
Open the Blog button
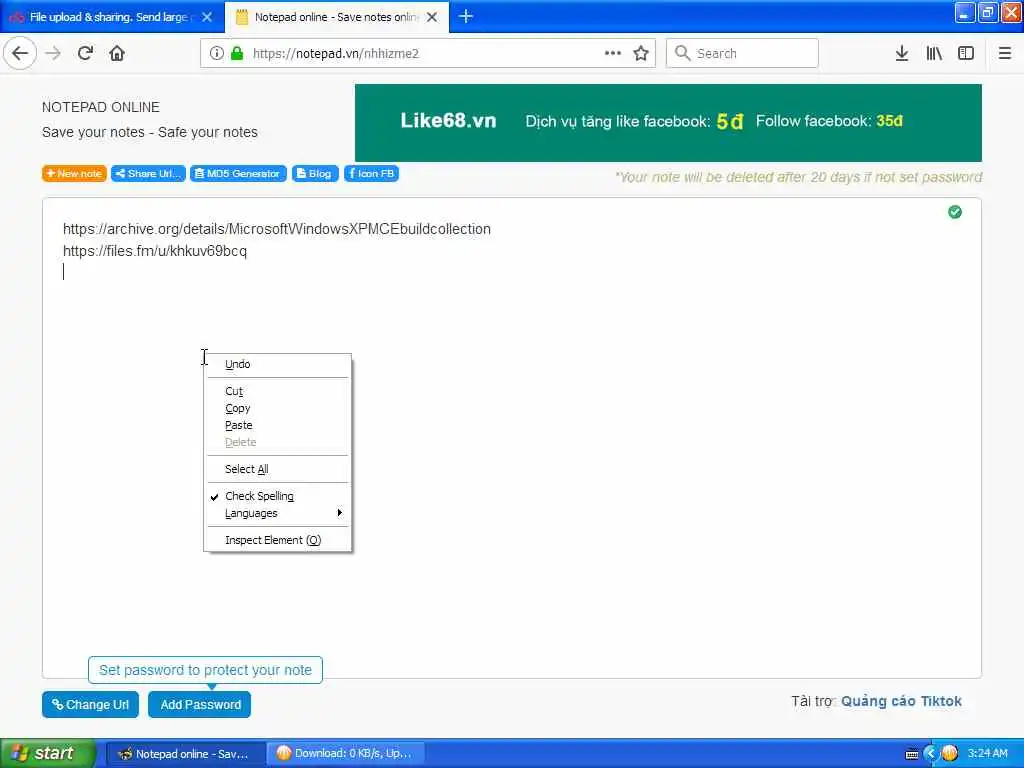pos(315,174)
